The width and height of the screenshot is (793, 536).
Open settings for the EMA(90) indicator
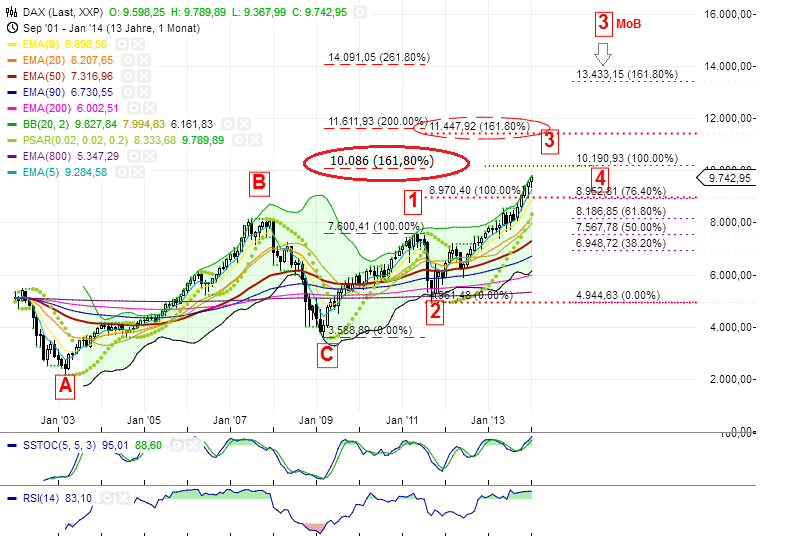tap(128, 92)
